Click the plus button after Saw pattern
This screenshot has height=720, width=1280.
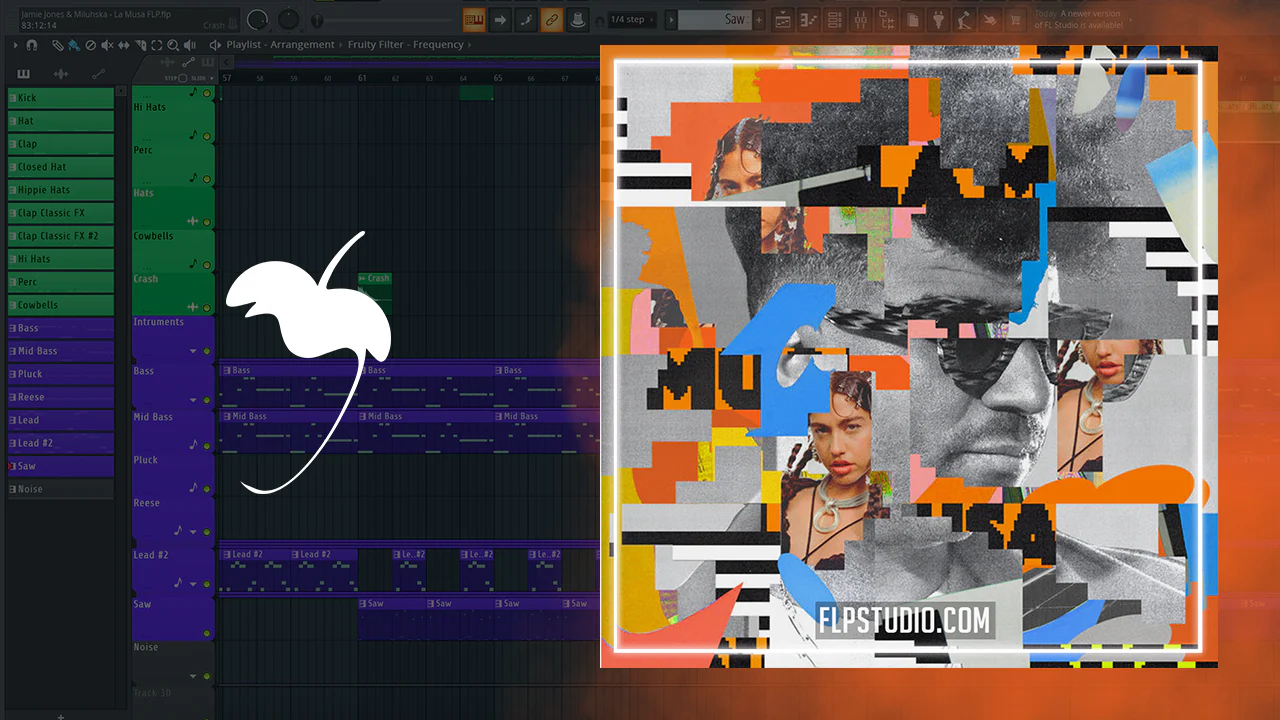(x=759, y=19)
